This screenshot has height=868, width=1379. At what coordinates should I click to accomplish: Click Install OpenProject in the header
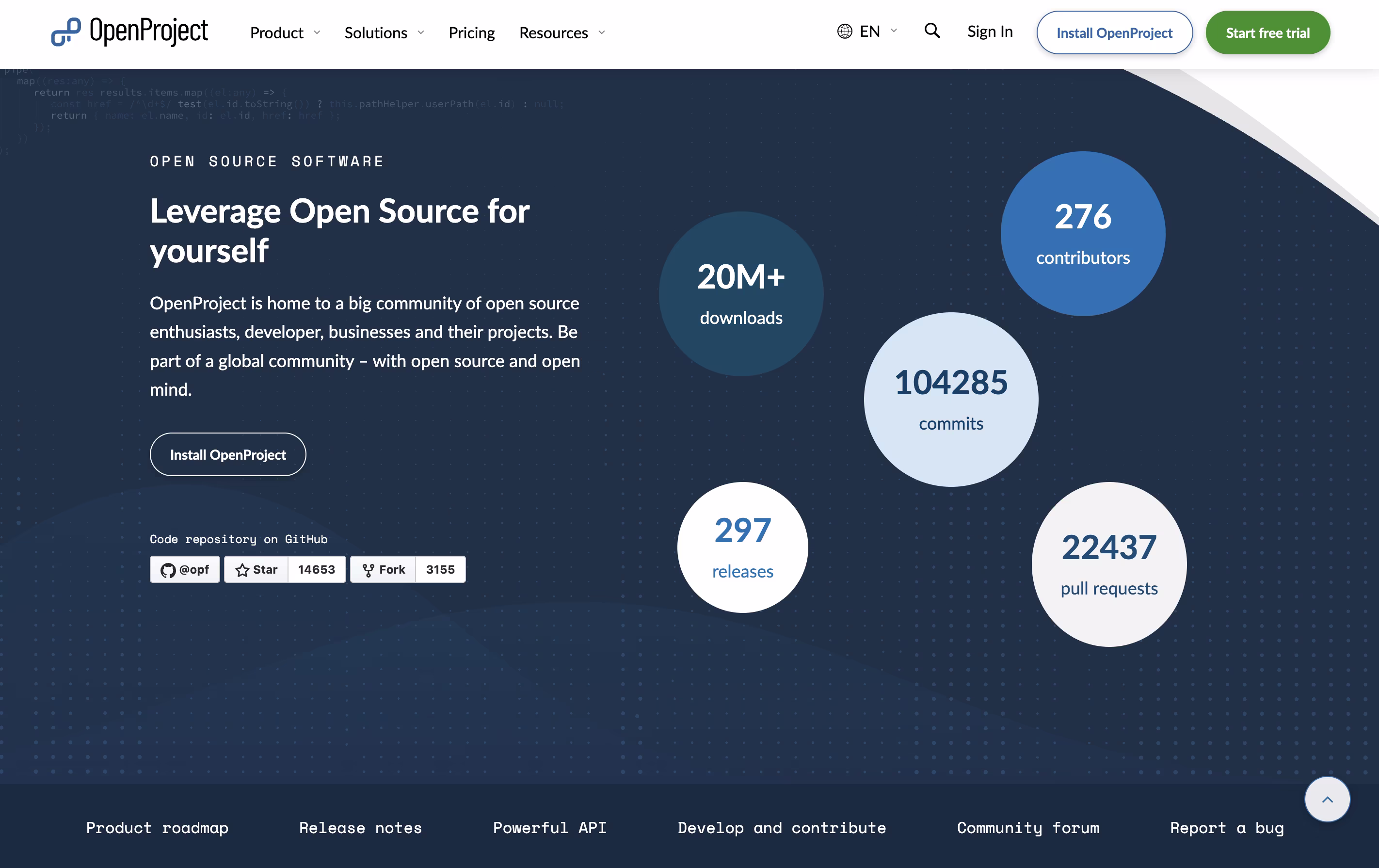1114,32
